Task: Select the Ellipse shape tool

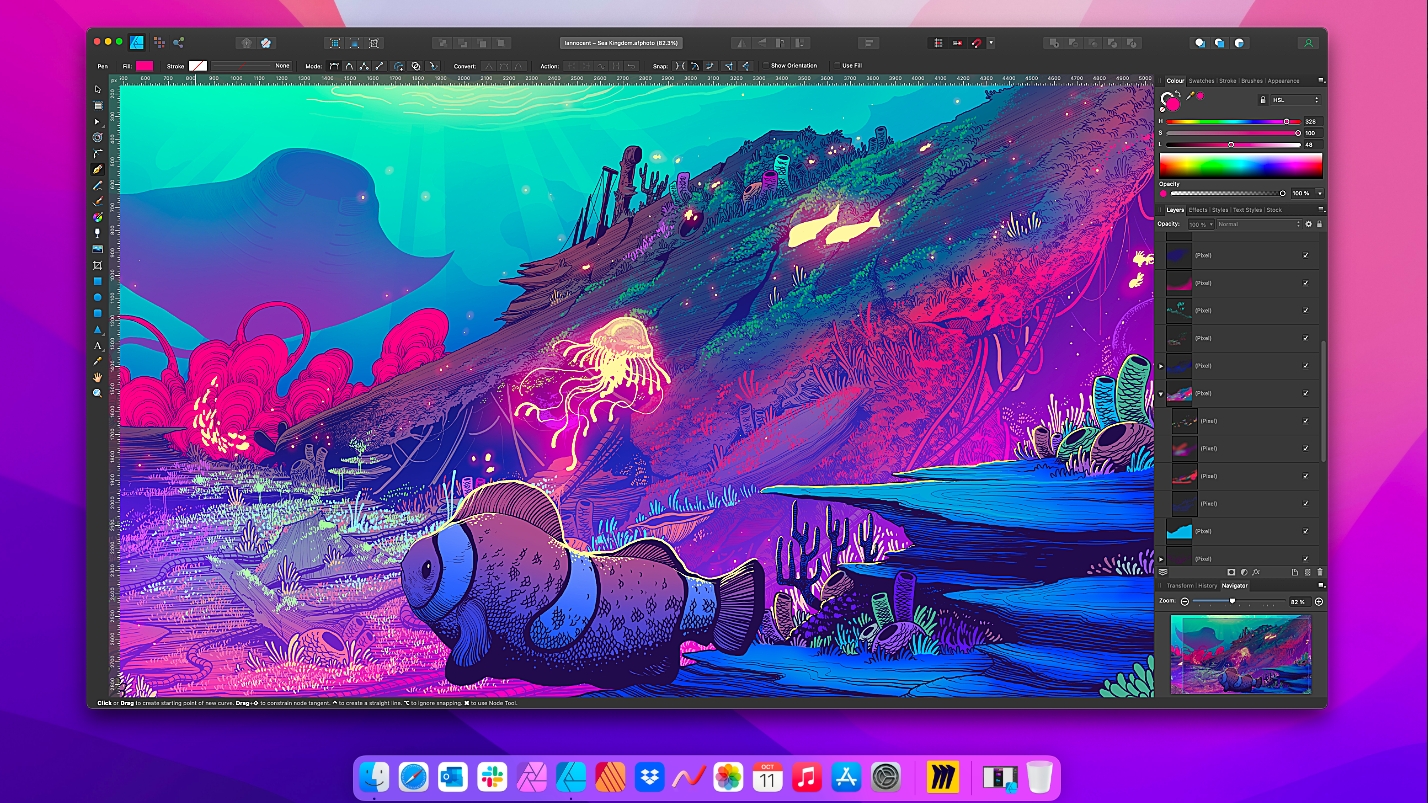Action: [98, 297]
